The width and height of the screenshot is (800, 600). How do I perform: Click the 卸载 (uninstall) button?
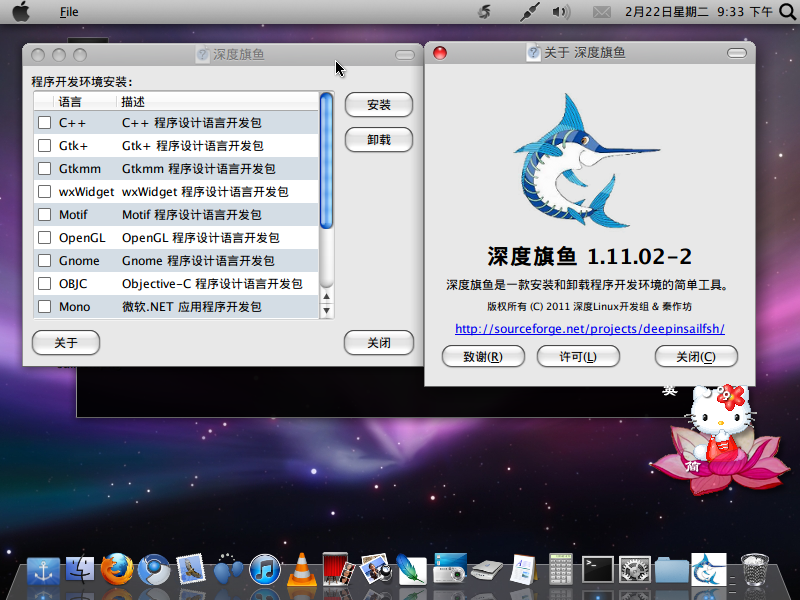[x=379, y=139]
